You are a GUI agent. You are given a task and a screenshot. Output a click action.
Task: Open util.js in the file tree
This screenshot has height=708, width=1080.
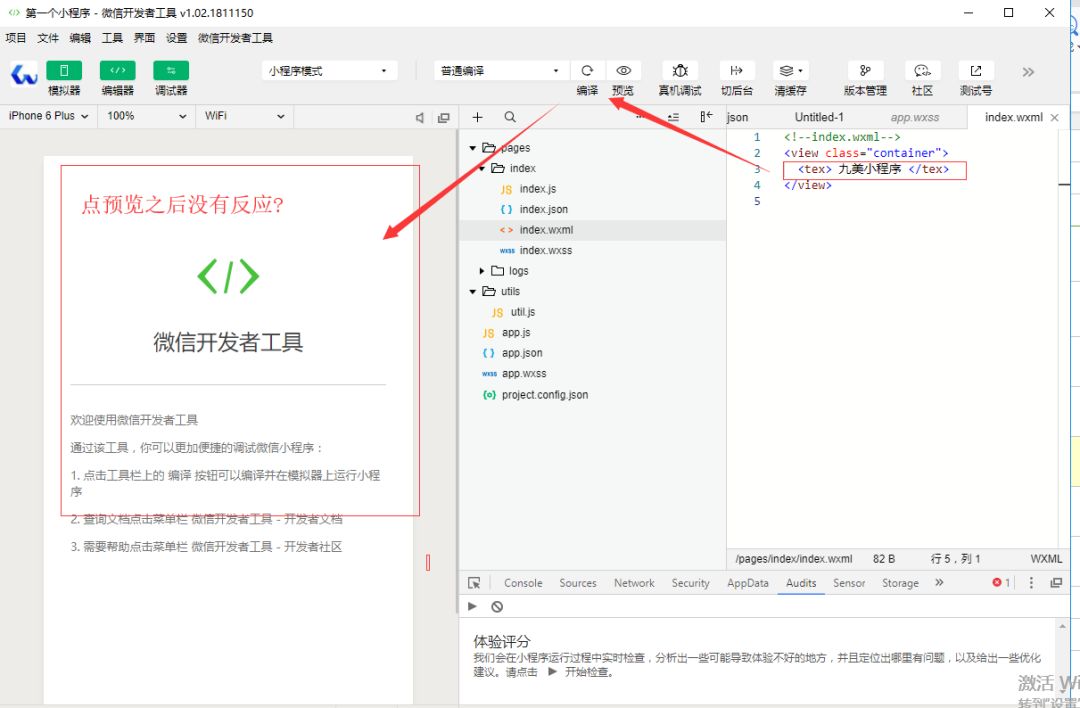pos(523,312)
